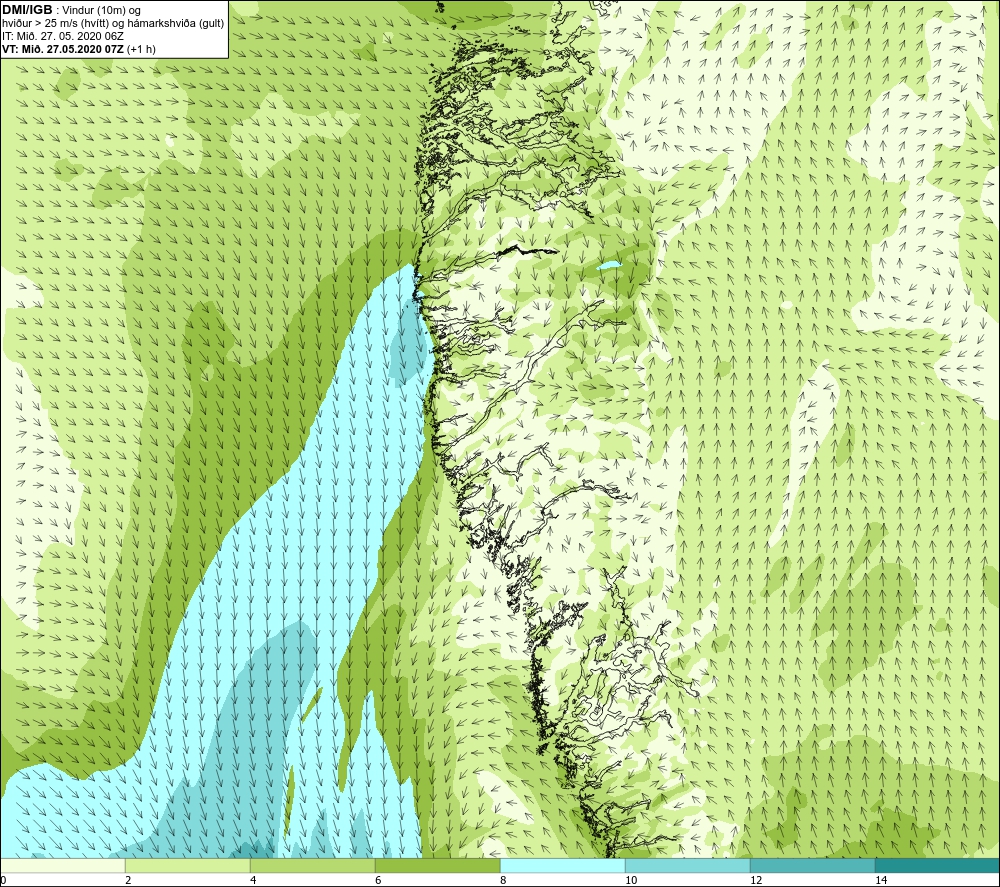The width and height of the screenshot is (1000, 887).
Task: Select the 0–2 m/s palest legend swatch
Action: pos(62,865)
